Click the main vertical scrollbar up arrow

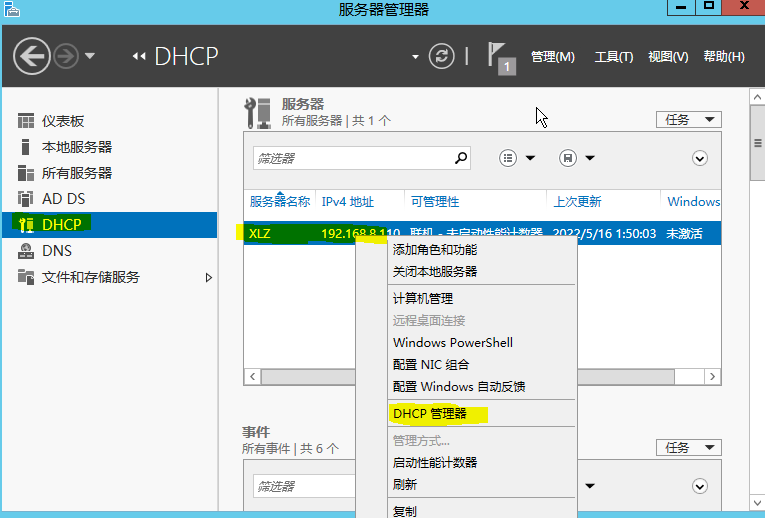757,97
